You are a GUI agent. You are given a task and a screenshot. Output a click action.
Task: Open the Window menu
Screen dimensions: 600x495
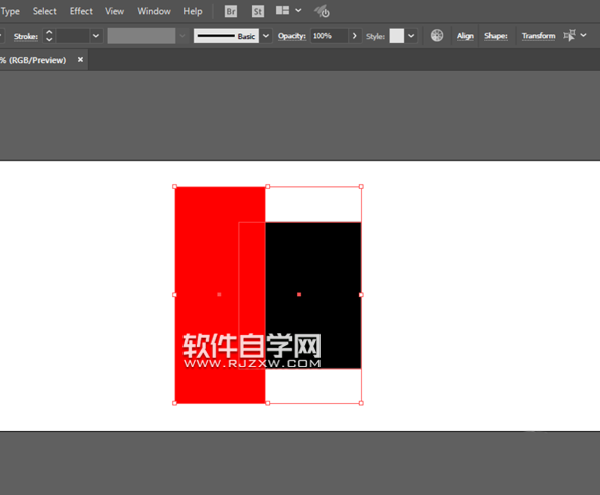tap(154, 11)
